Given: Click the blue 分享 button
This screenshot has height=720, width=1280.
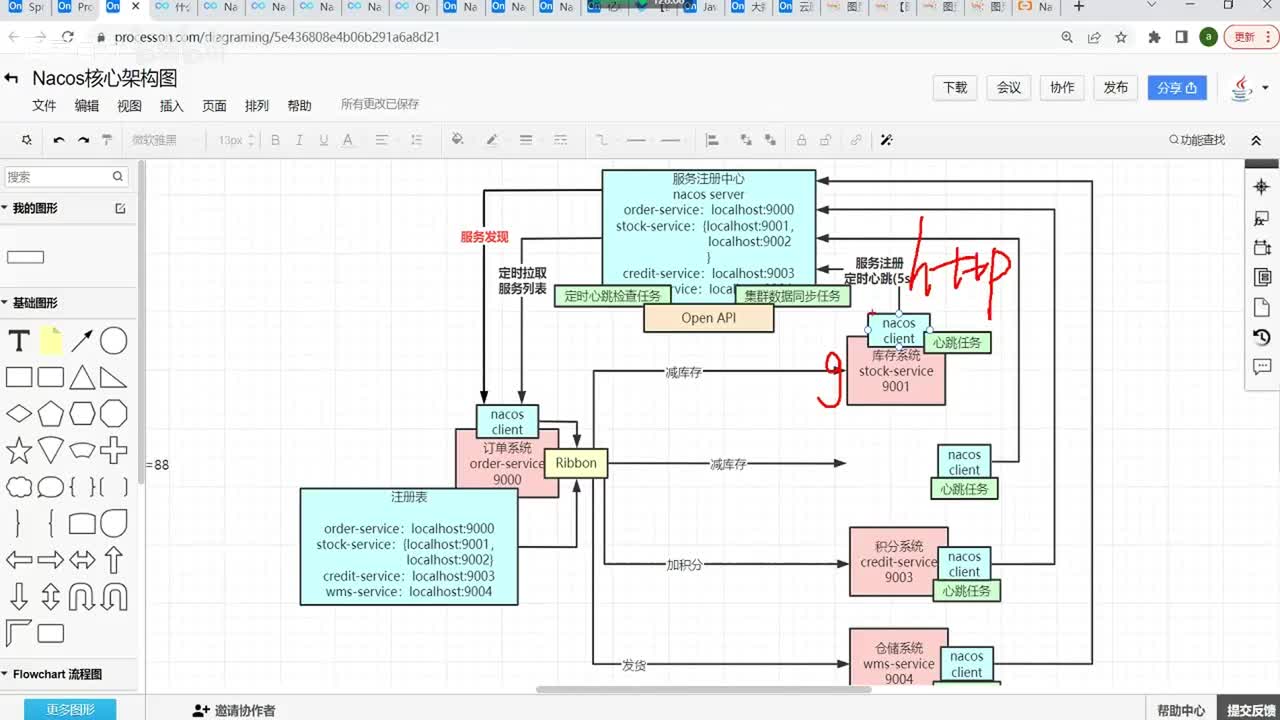Looking at the screenshot, I should click(1177, 87).
